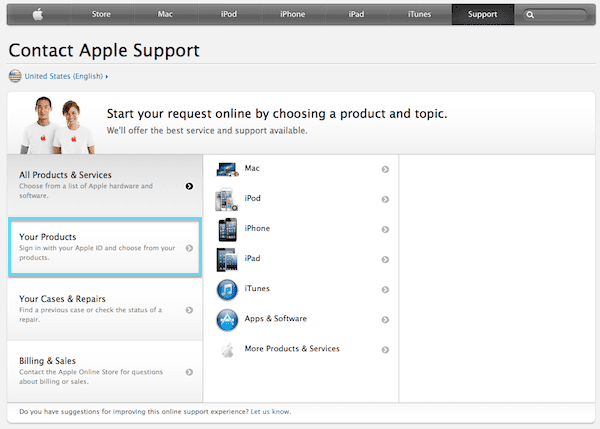The image size is (600, 429).
Task: Expand the iTunes row arrow
Action: pyautogui.click(x=385, y=289)
